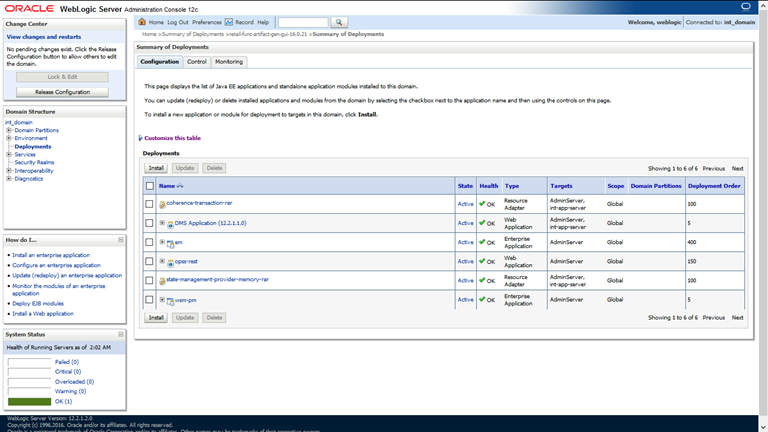The image size is (768, 432).
Task: Click the em enterprise application icon
Action: coord(170,244)
